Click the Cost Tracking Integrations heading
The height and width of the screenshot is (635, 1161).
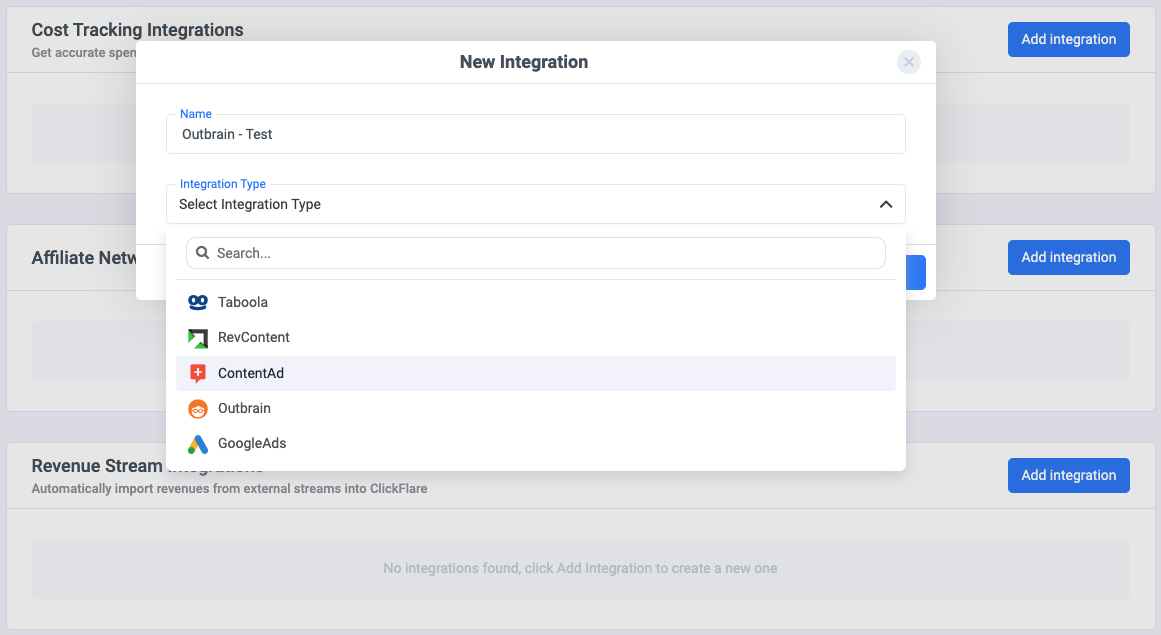[138, 30]
